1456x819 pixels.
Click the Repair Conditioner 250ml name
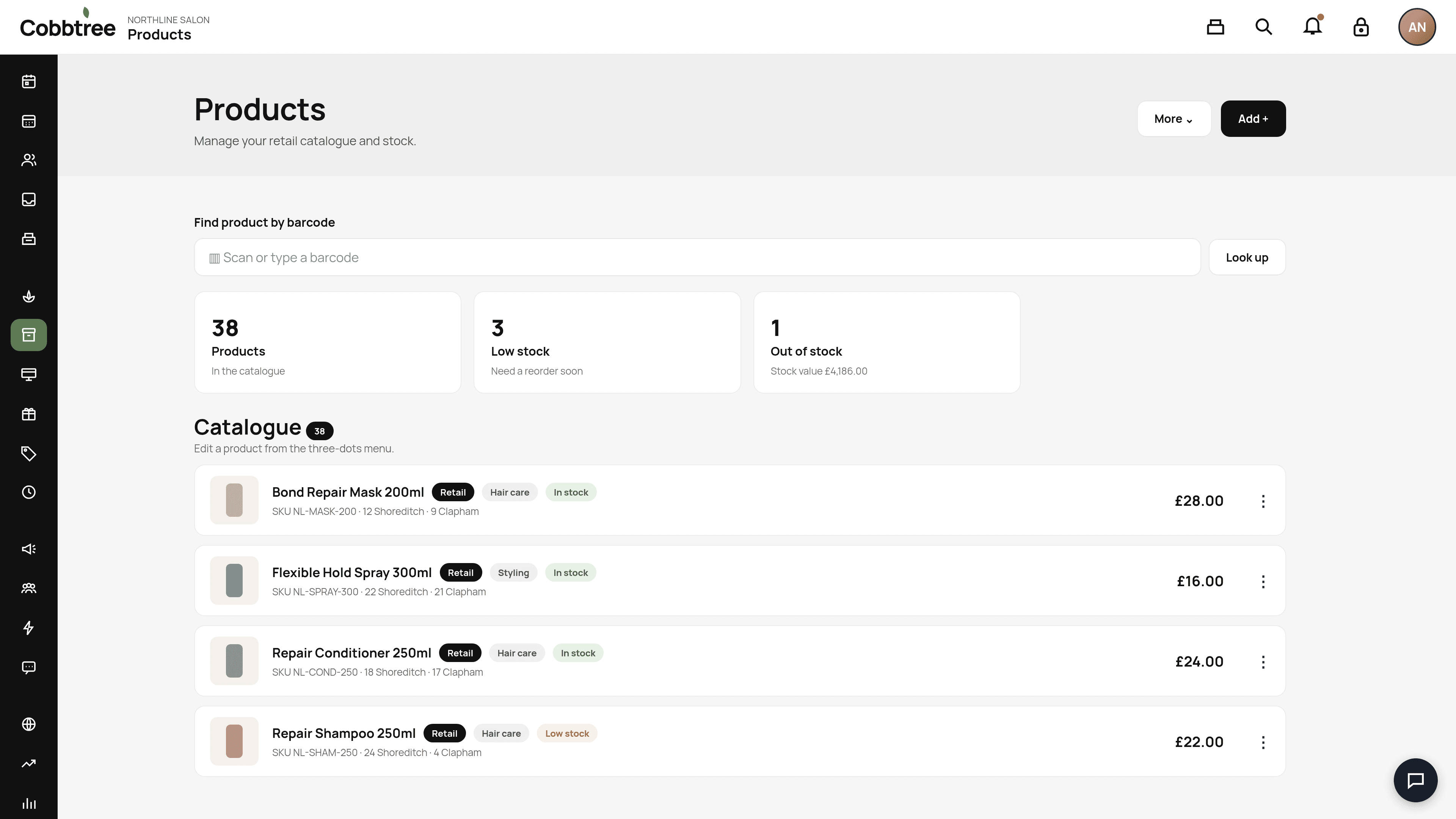point(351,653)
